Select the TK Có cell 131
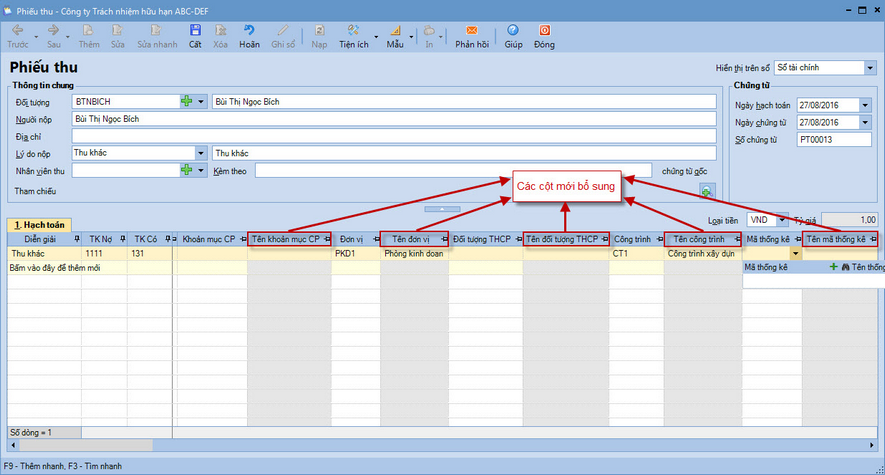Screen dimensions: 885x475 (150, 253)
